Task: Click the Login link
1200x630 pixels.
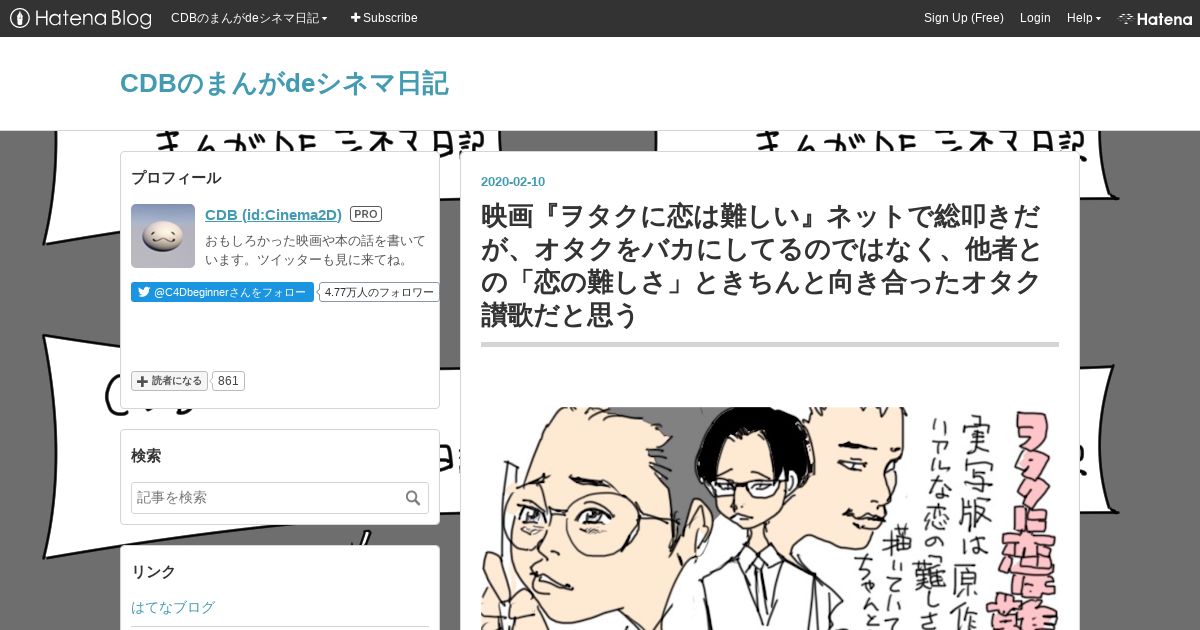Action: tap(1035, 18)
